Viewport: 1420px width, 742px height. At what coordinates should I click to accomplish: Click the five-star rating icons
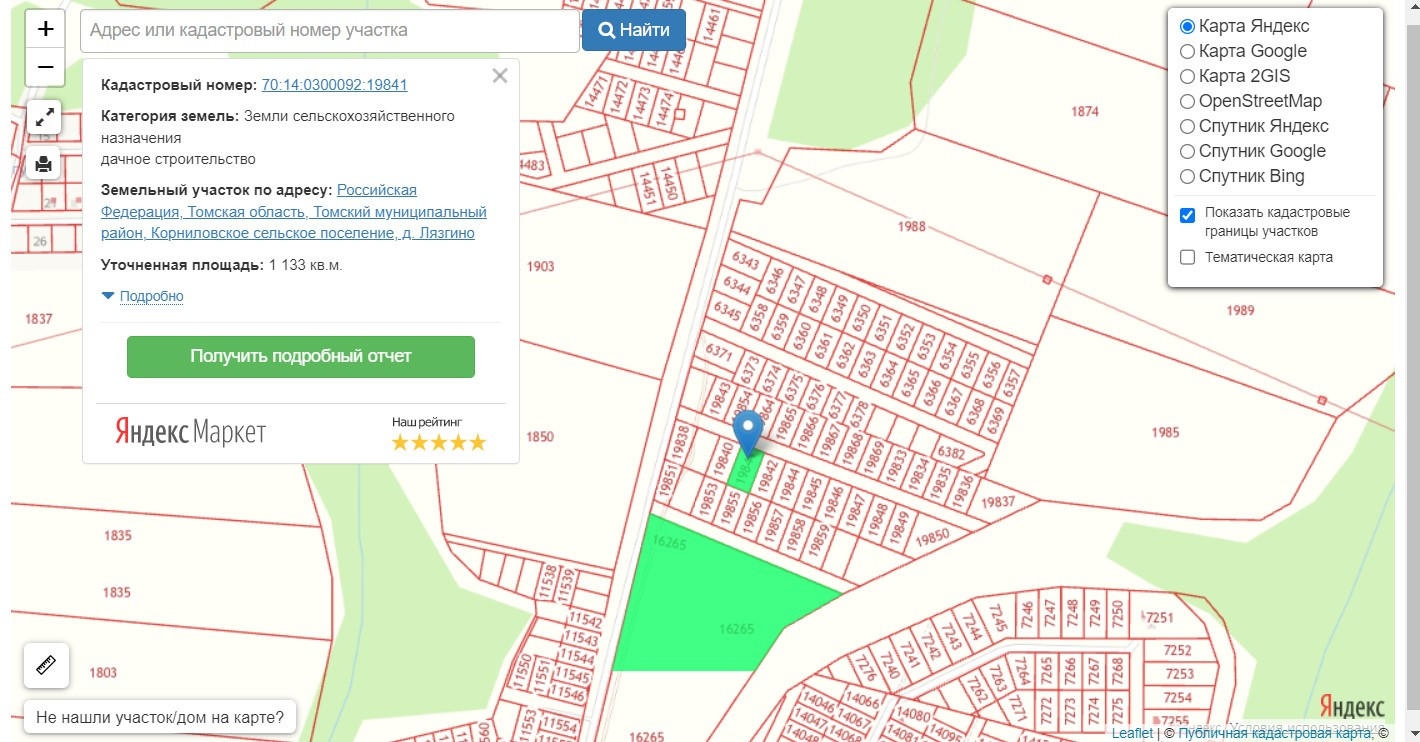(438, 442)
